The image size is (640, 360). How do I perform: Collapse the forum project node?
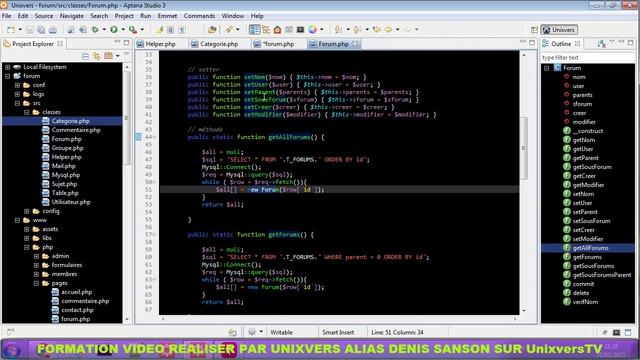[8, 76]
